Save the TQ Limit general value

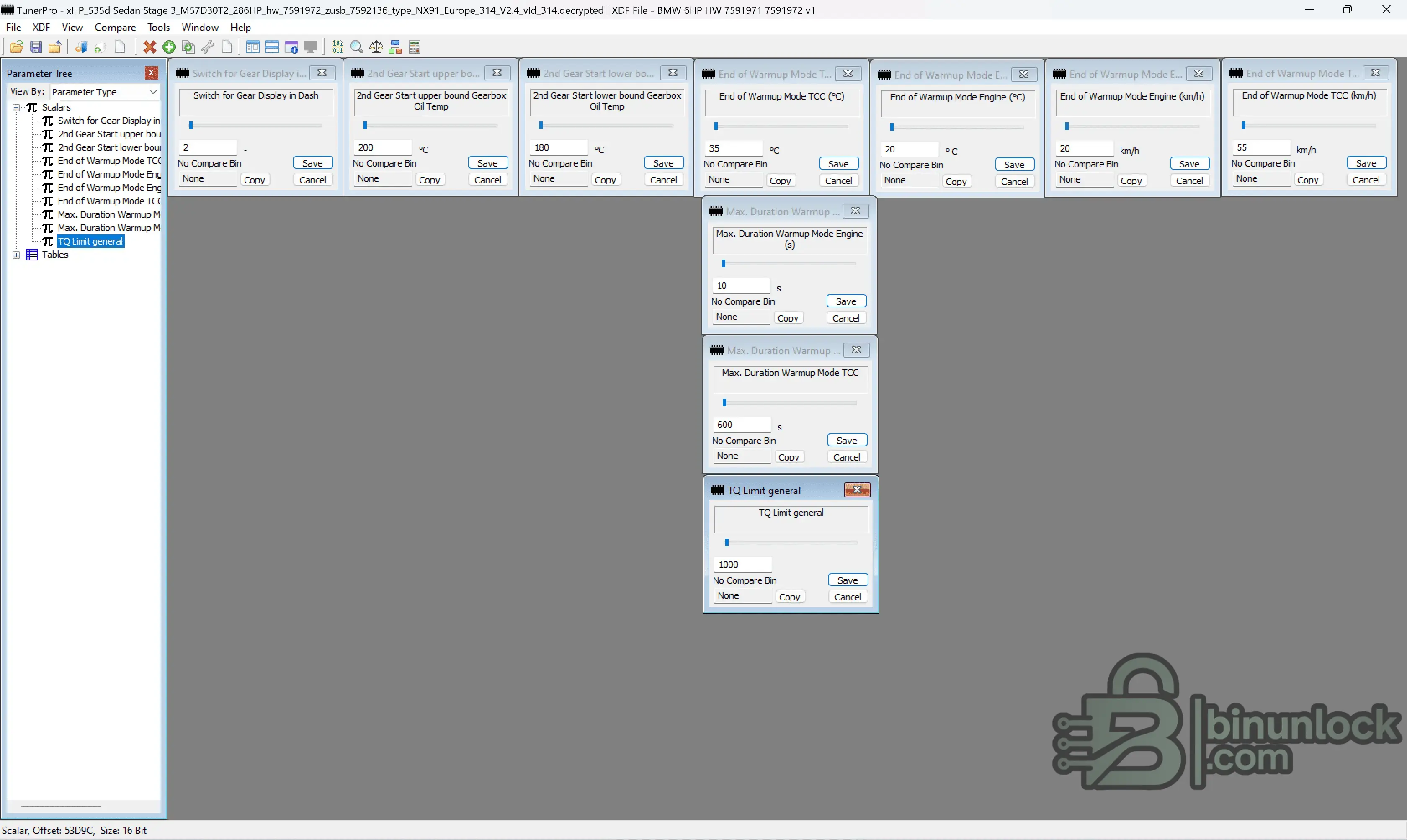coord(847,580)
